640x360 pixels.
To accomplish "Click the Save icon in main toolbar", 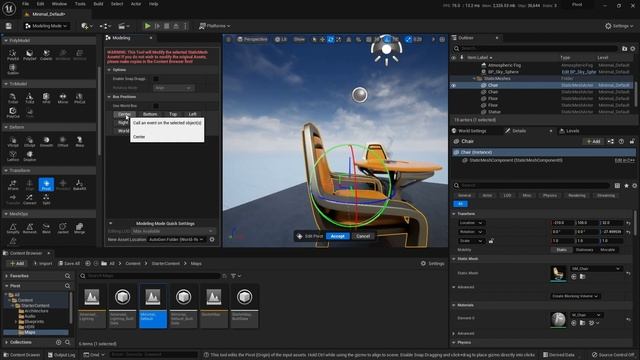I will pos(9,26).
